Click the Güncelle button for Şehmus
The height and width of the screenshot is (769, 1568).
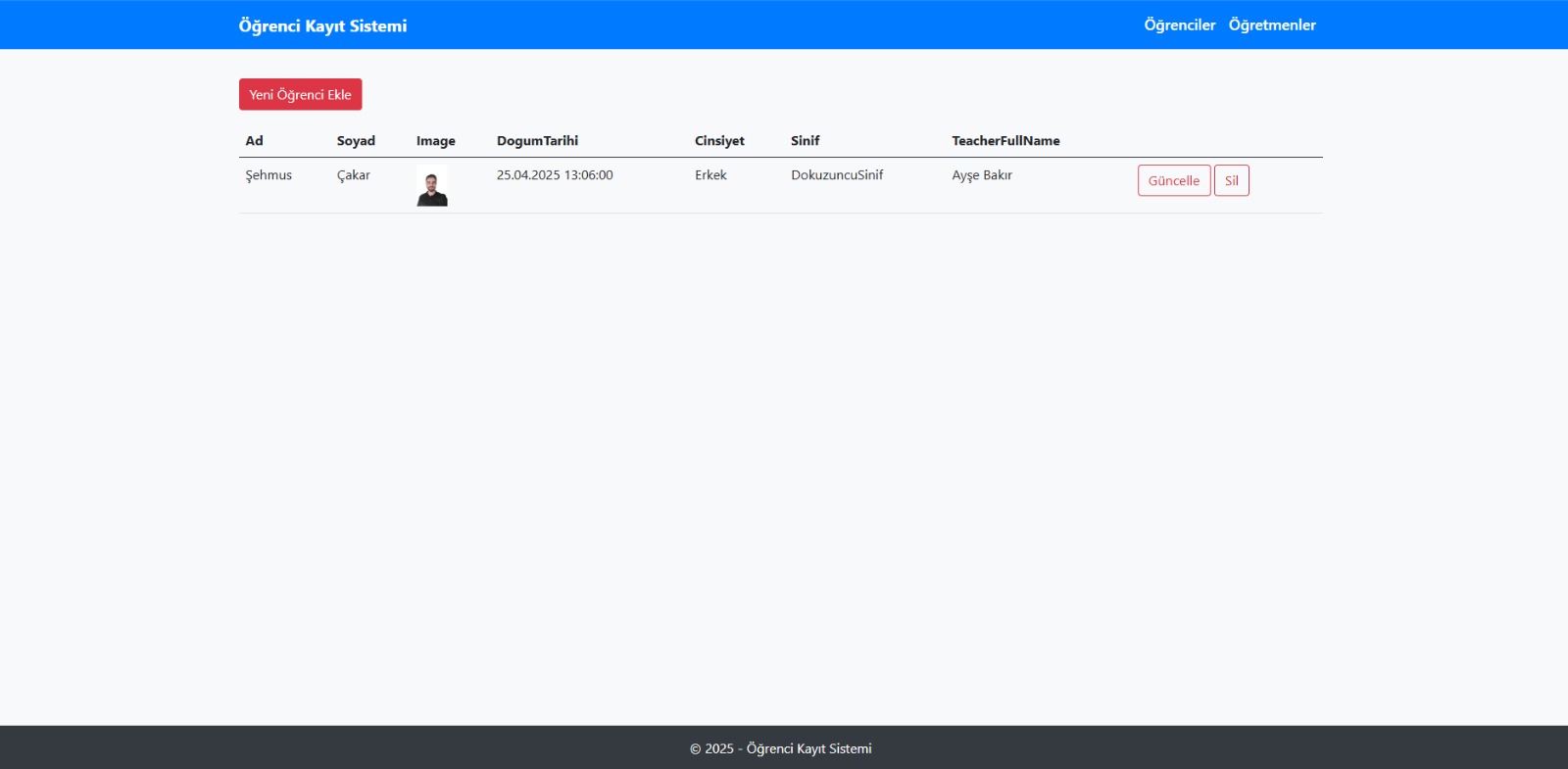(1173, 180)
